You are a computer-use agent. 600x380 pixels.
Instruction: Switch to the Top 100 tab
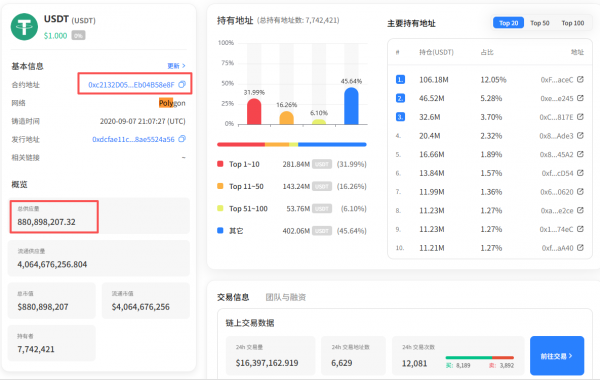pos(572,23)
